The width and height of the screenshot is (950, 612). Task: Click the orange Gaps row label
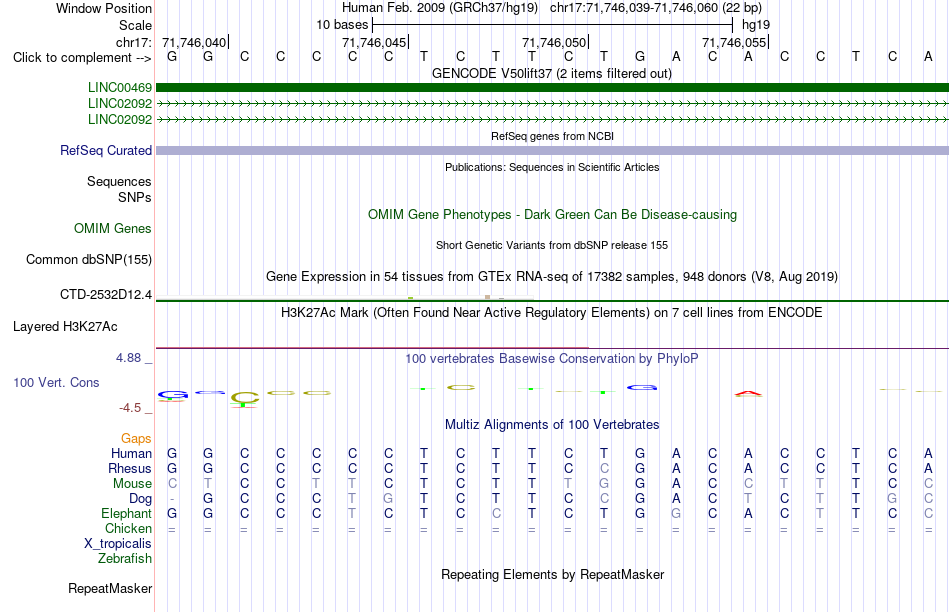pos(136,438)
